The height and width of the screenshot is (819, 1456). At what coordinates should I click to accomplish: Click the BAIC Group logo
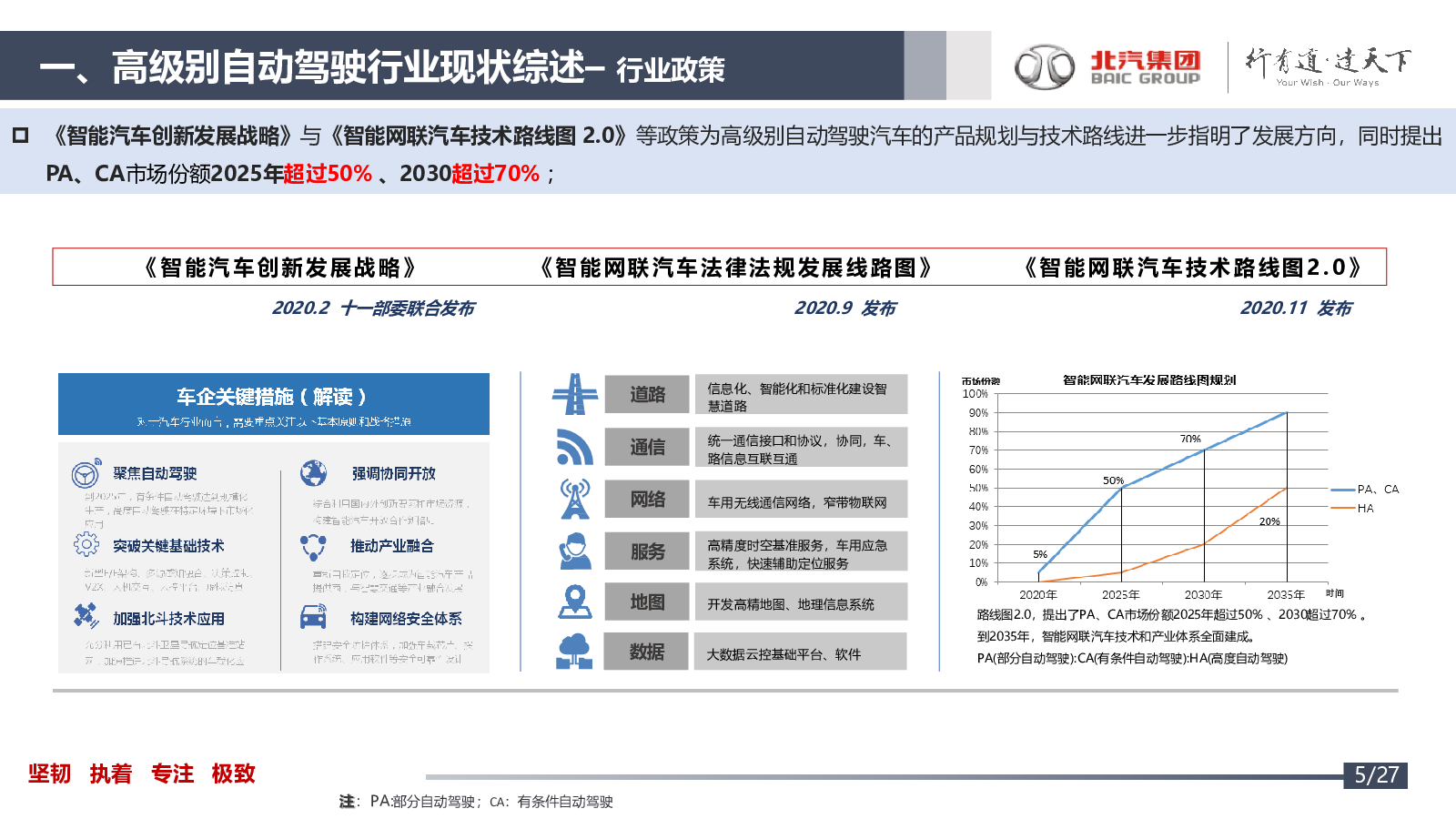click(1108, 66)
